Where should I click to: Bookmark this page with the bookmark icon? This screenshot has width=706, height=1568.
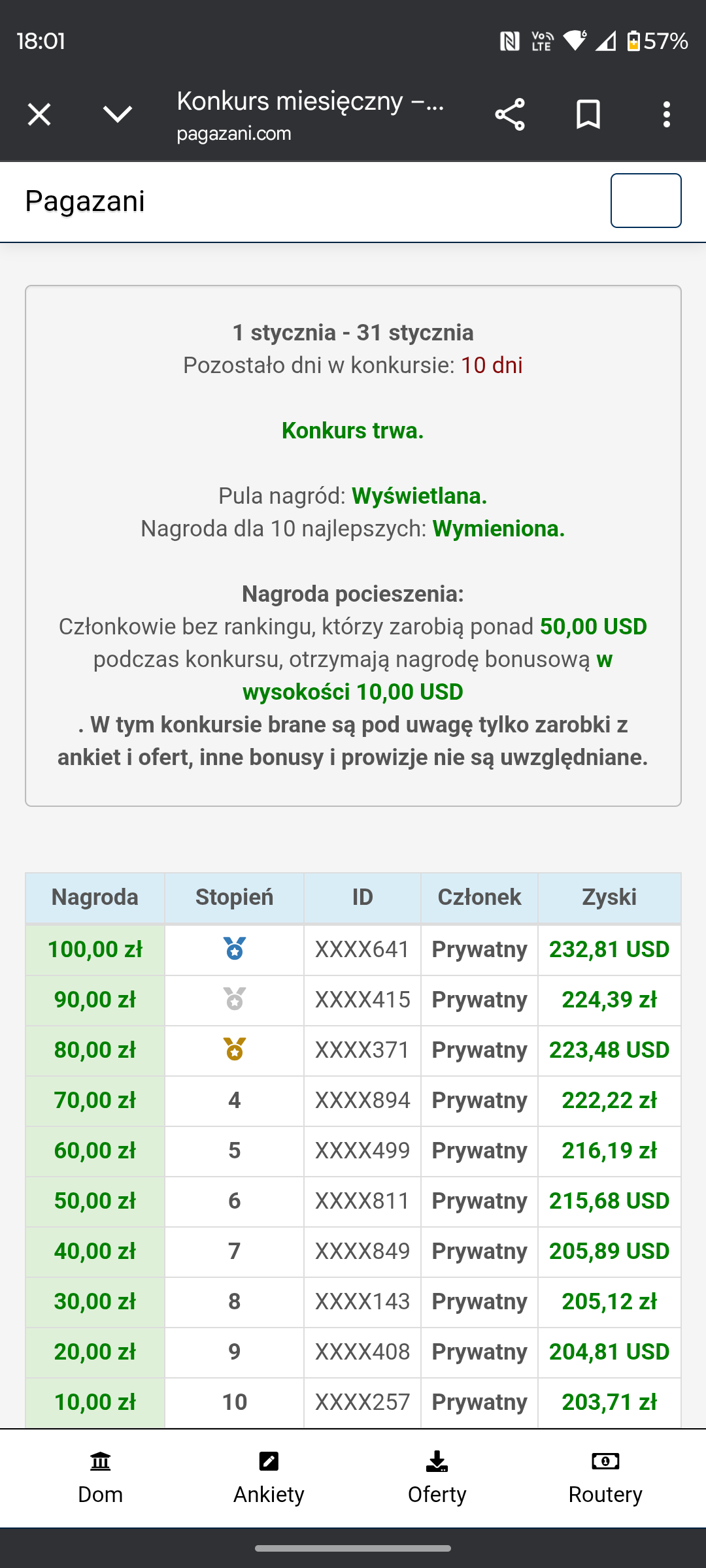588,115
